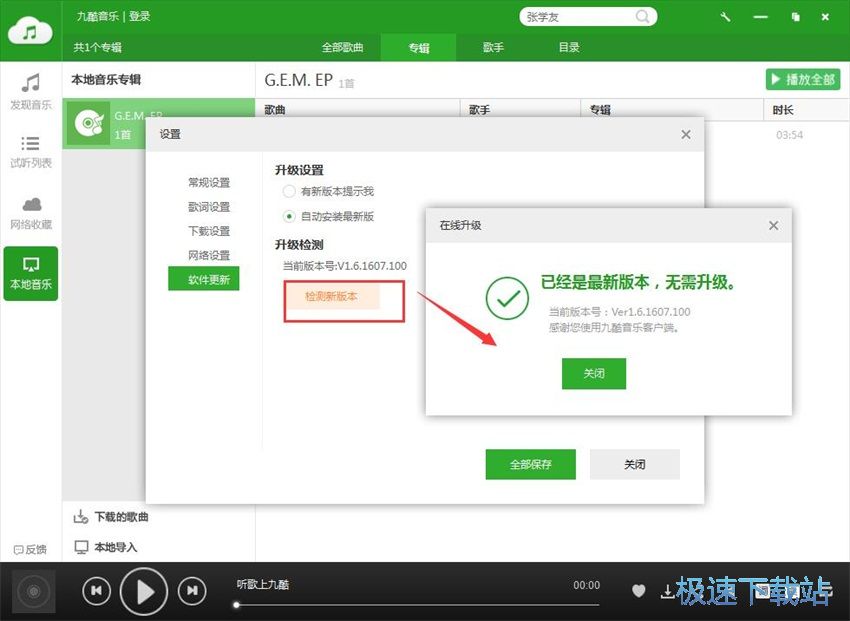Click the 专辑 column header
This screenshot has width=850, height=621.
(x=672, y=110)
